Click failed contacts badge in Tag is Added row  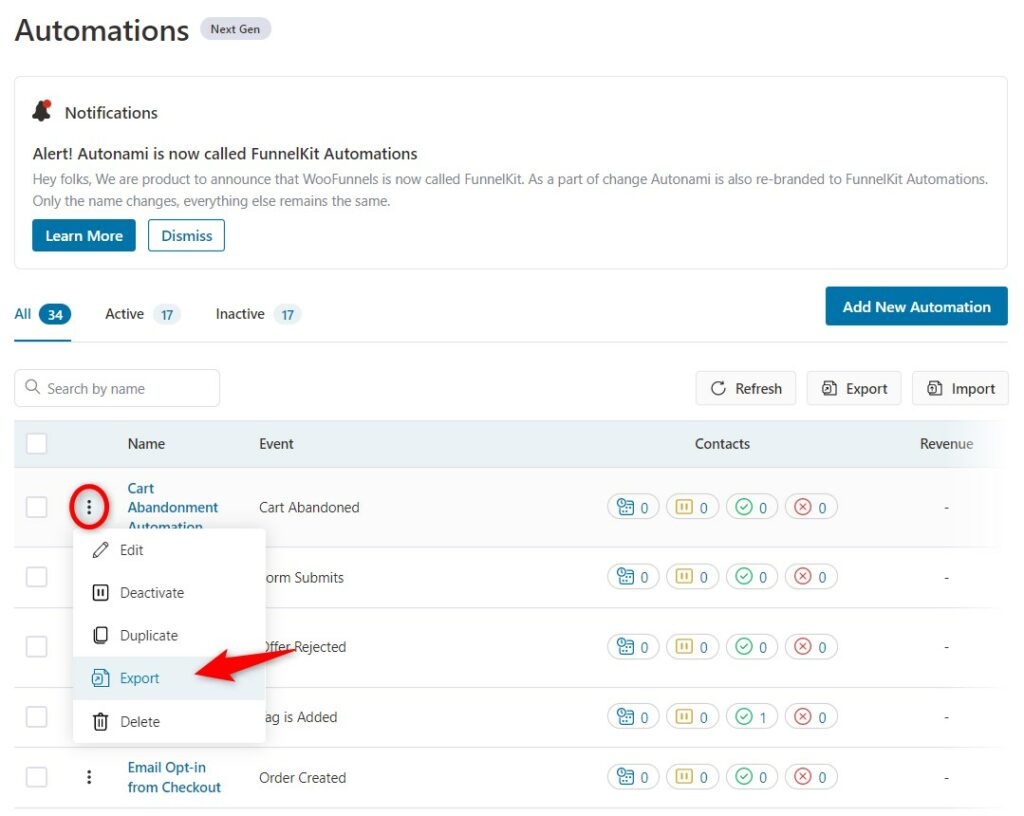[811, 717]
